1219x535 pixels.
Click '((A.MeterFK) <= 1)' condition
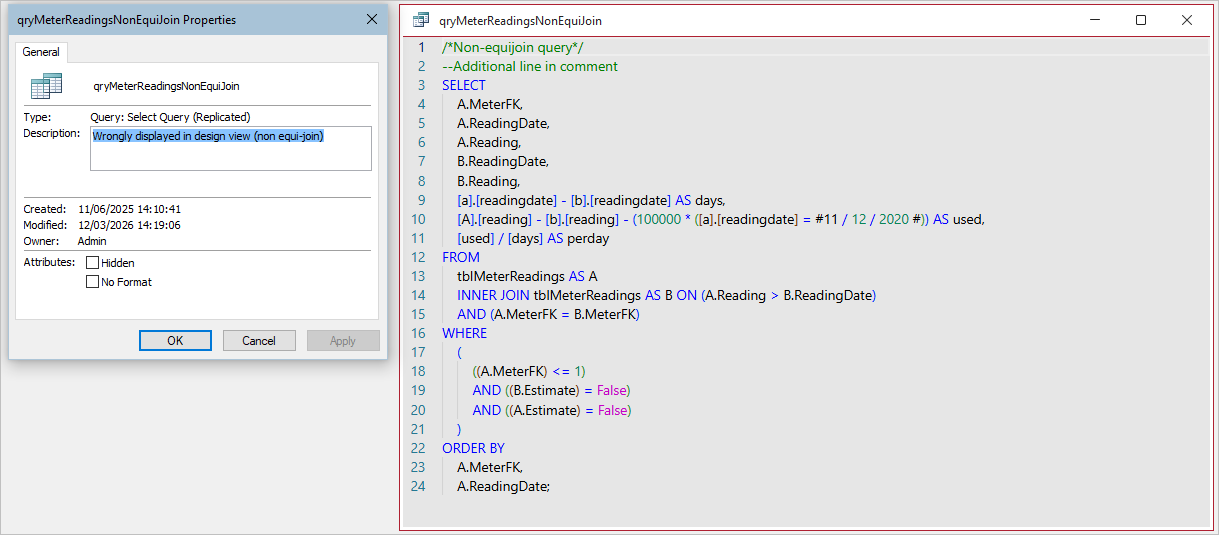[529, 371]
